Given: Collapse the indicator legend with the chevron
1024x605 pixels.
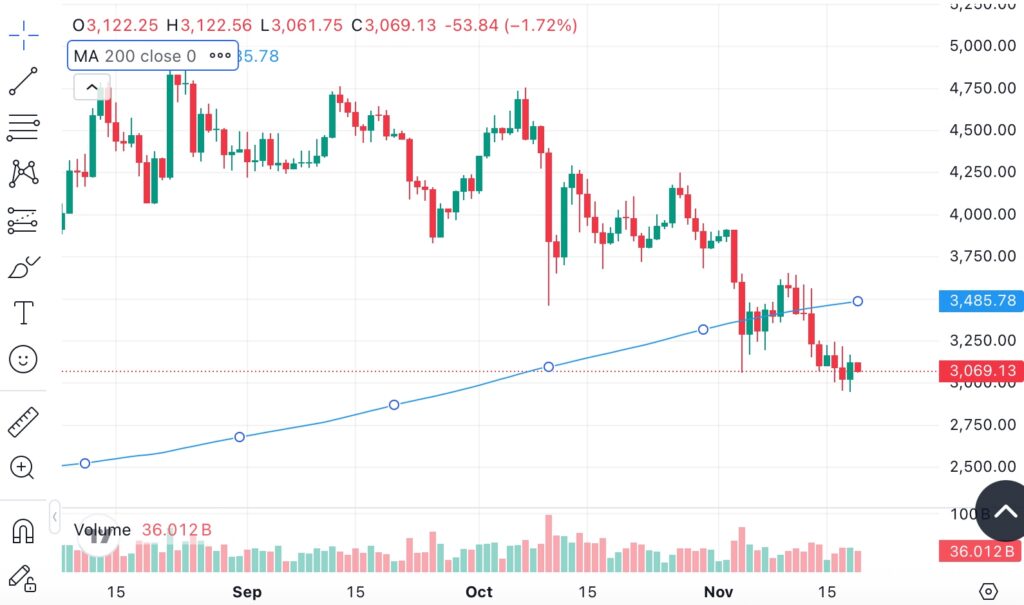Looking at the screenshot, I should pos(91,87).
